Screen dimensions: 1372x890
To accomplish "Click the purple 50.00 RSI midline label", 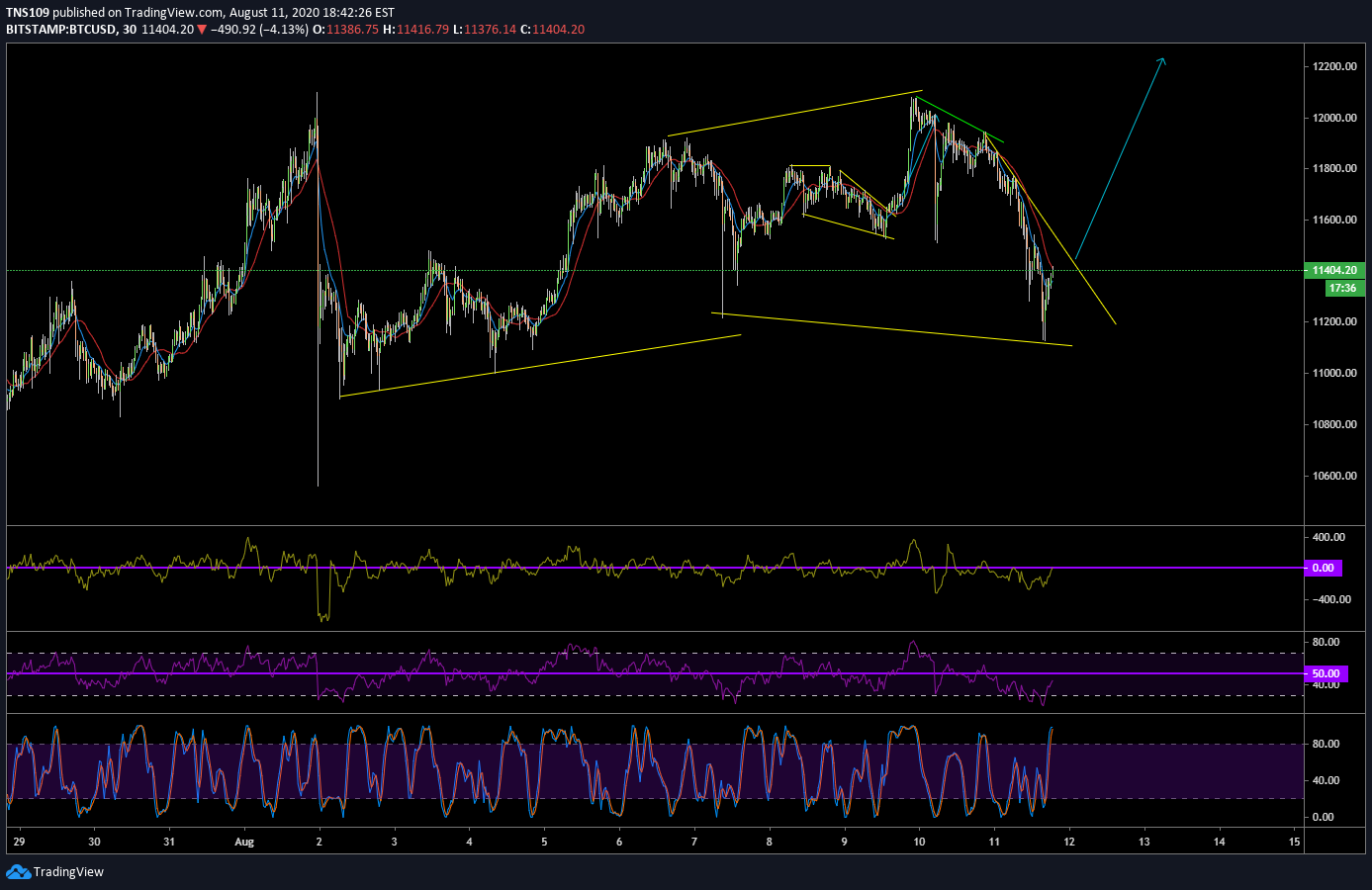I will tap(1326, 673).
